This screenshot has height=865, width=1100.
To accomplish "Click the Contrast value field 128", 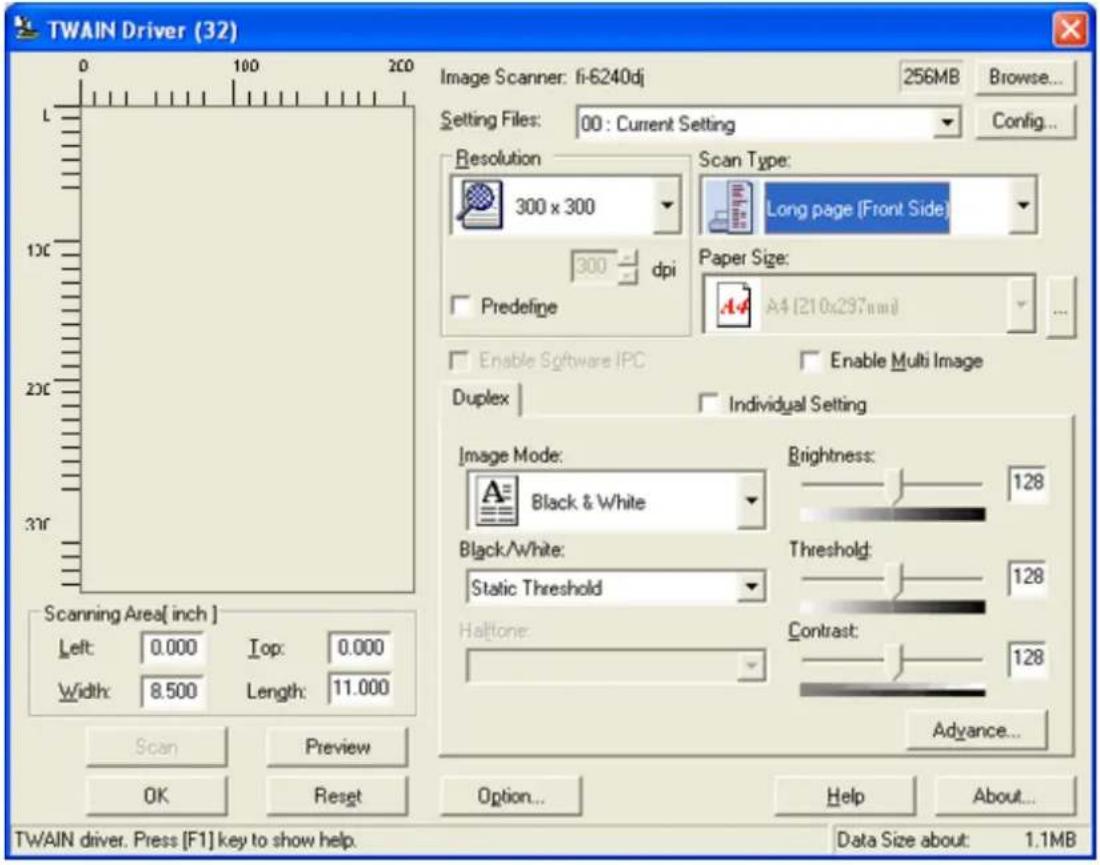I will tap(1028, 657).
